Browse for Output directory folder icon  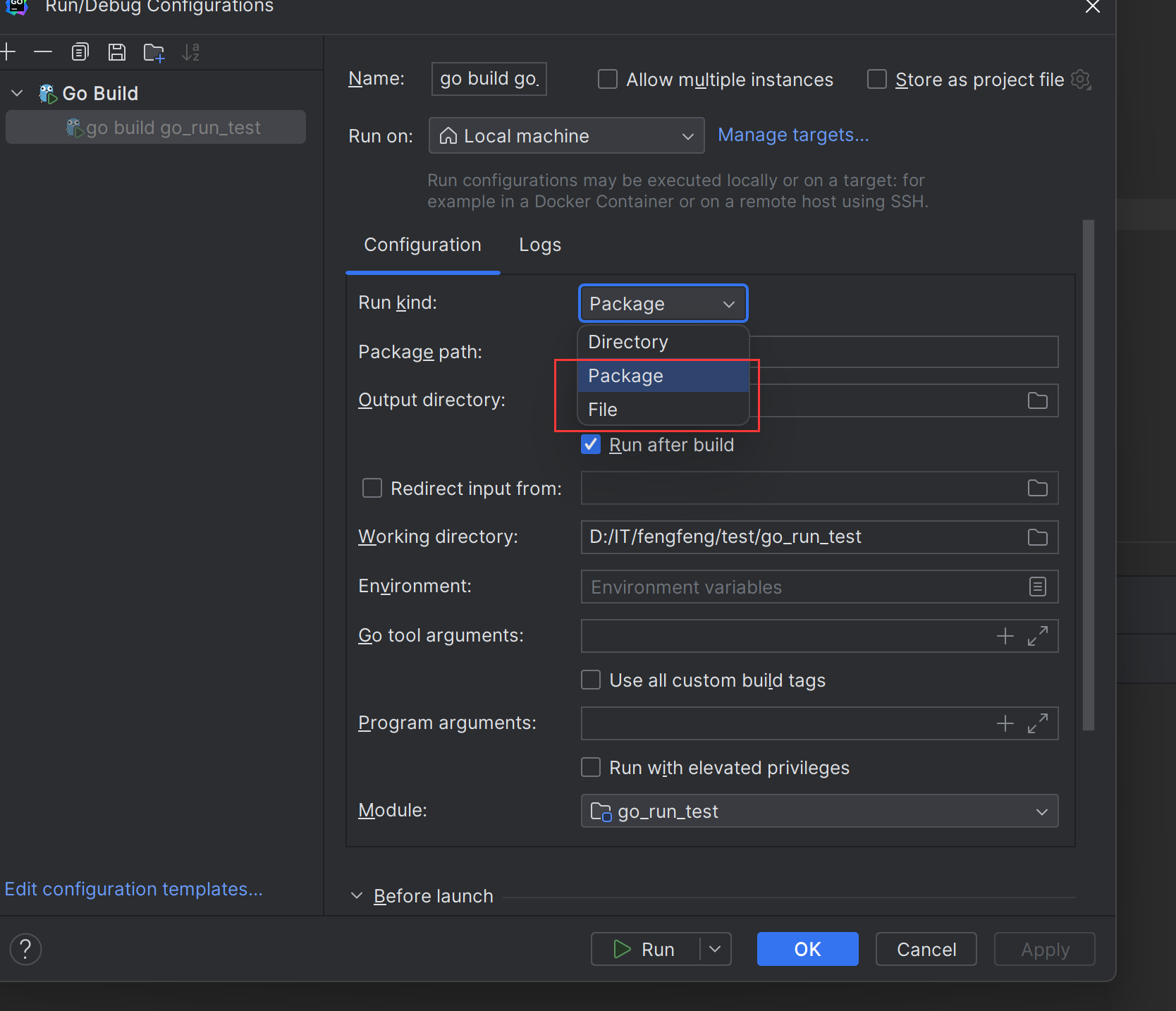point(1037,400)
